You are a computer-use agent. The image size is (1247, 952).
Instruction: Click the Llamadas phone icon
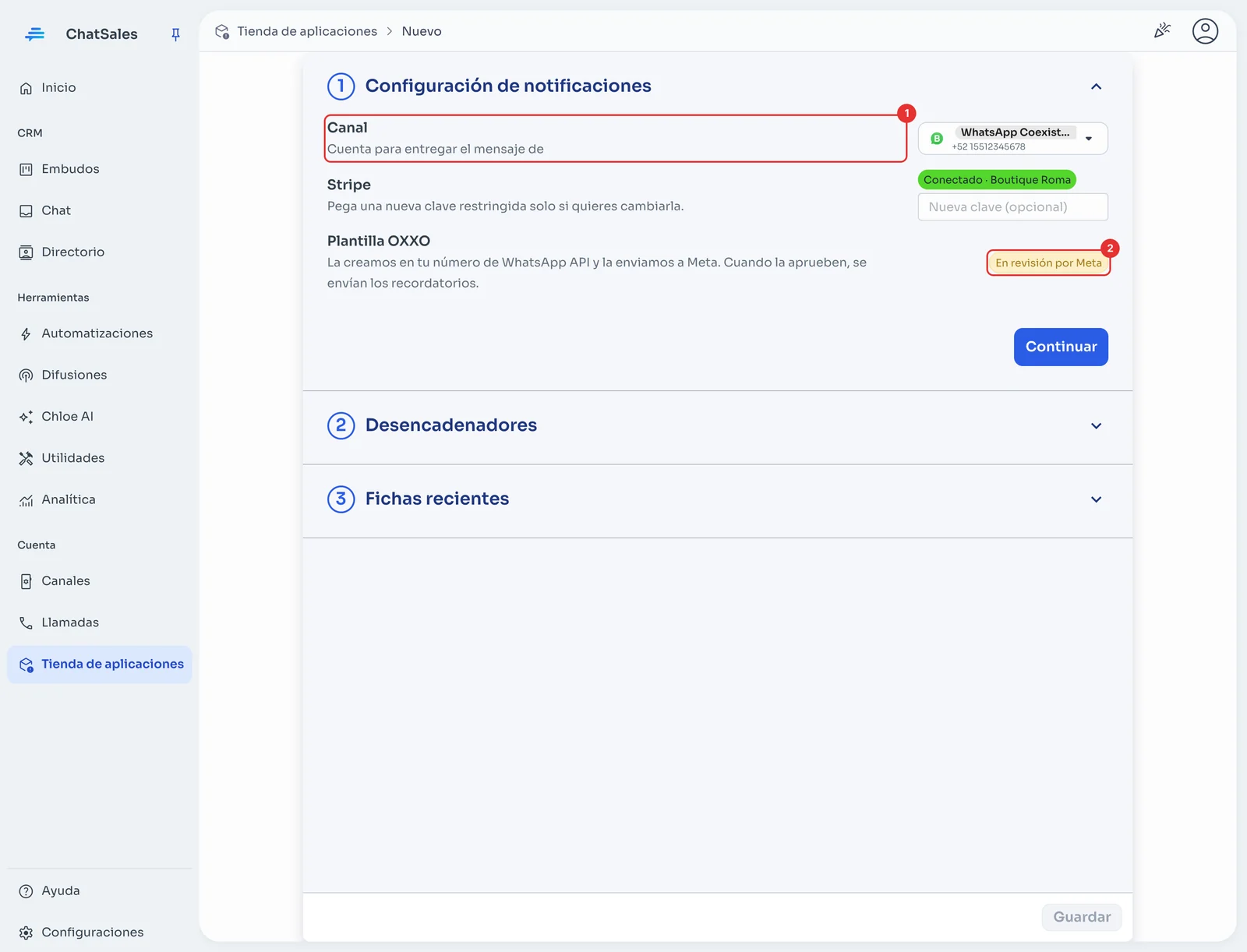click(26, 622)
